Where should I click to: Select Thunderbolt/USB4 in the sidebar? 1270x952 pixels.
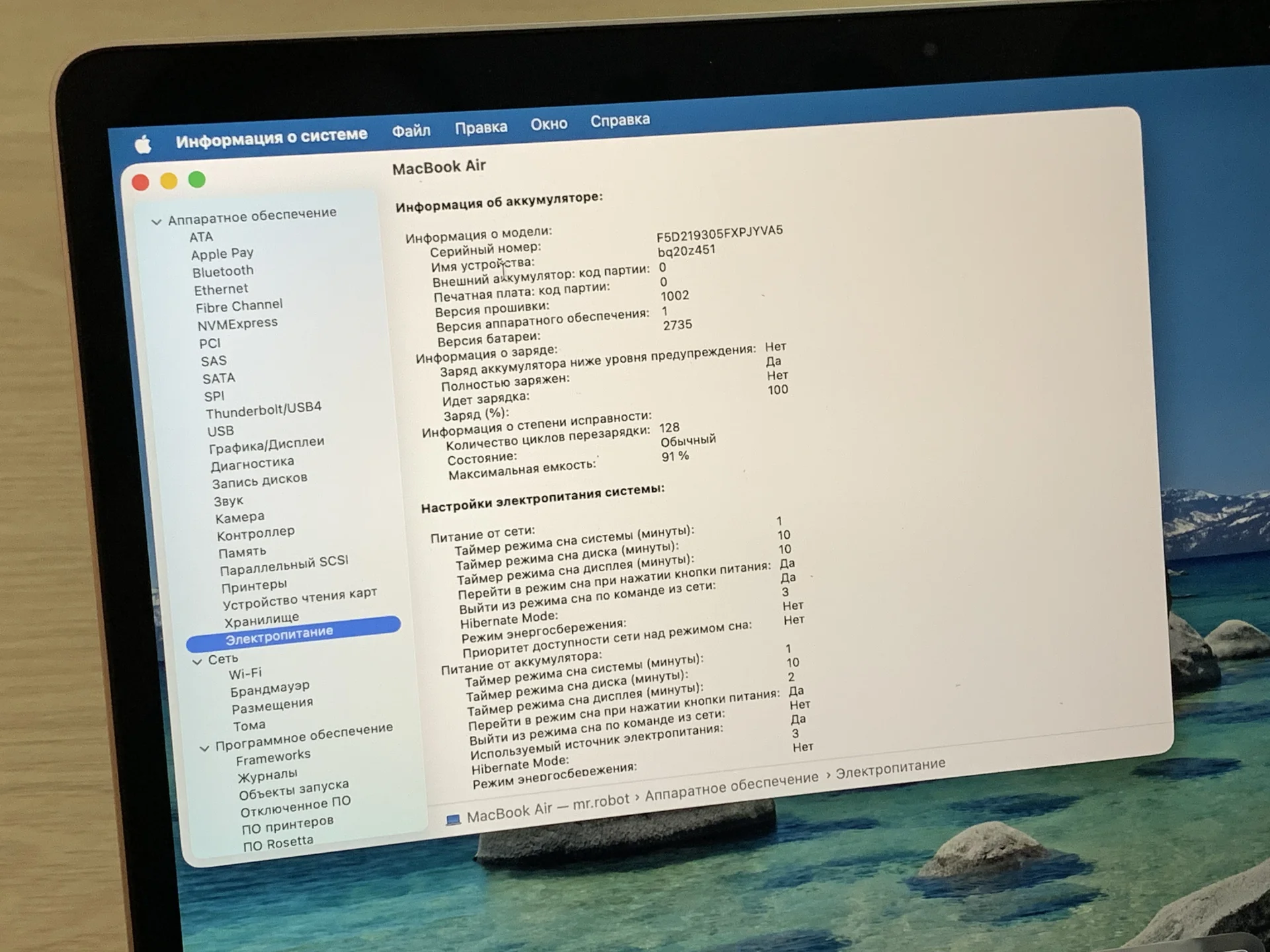click(x=263, y=410)
